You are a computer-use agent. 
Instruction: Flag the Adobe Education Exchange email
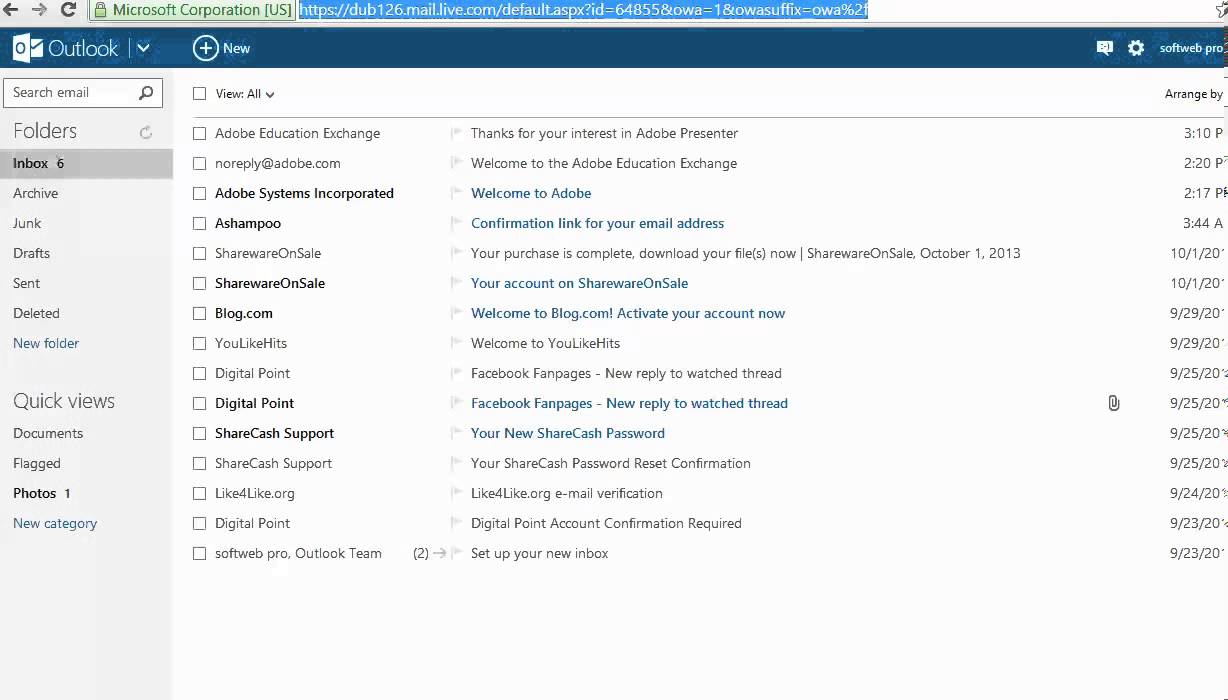456,133
